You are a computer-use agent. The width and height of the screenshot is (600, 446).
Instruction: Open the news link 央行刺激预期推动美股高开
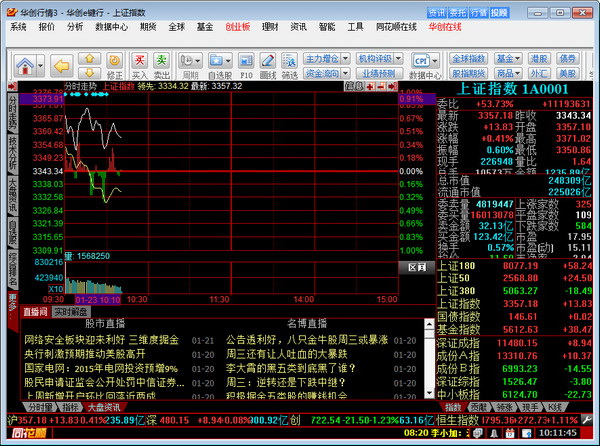point(85,354)
